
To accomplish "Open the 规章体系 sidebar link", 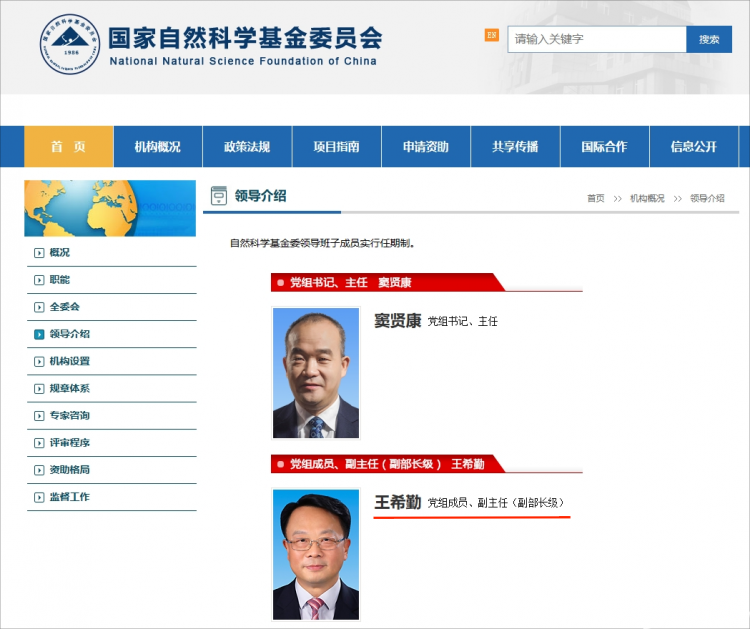I will [69, 388].
